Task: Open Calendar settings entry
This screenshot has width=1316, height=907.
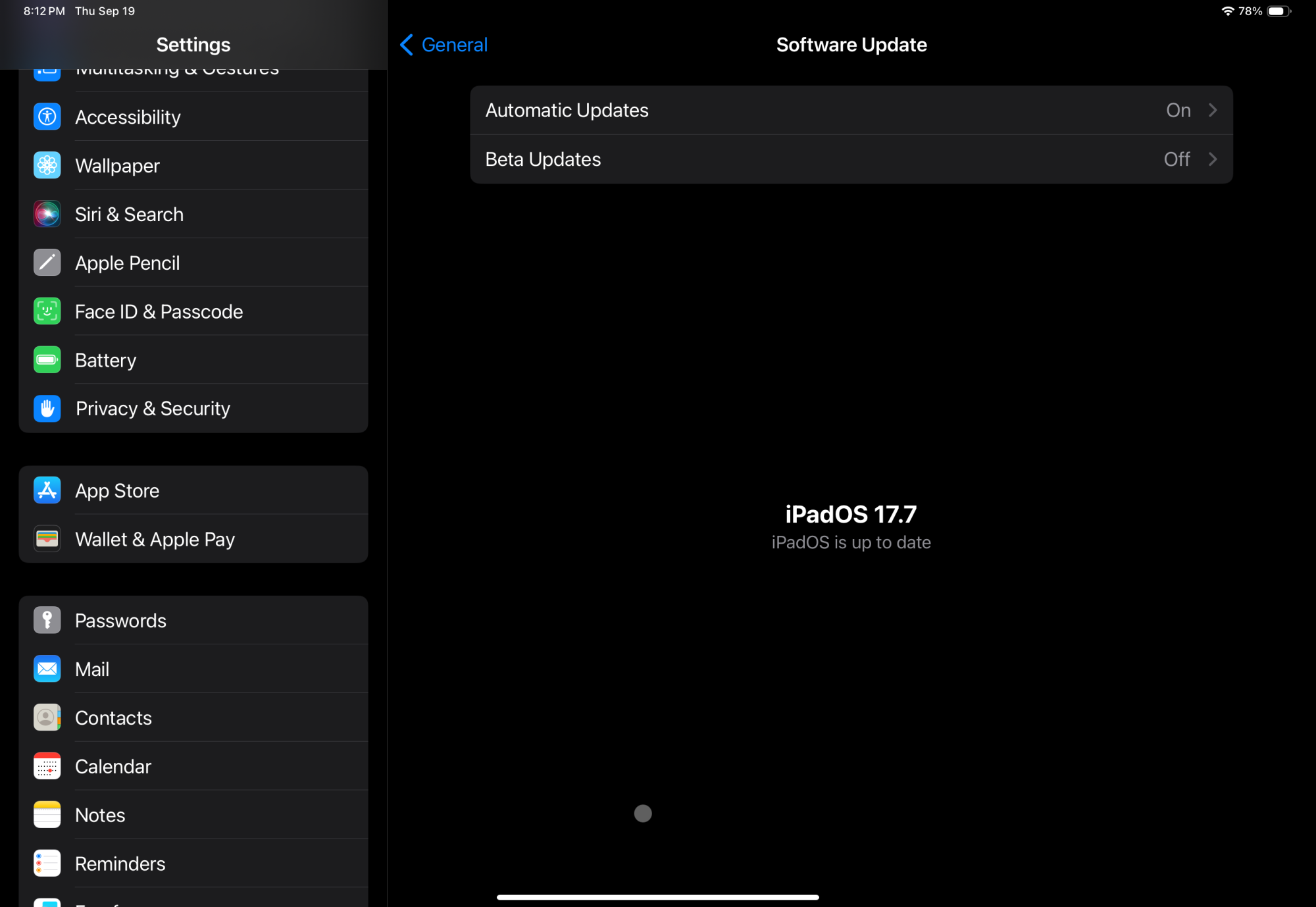Action: (113, 767)
